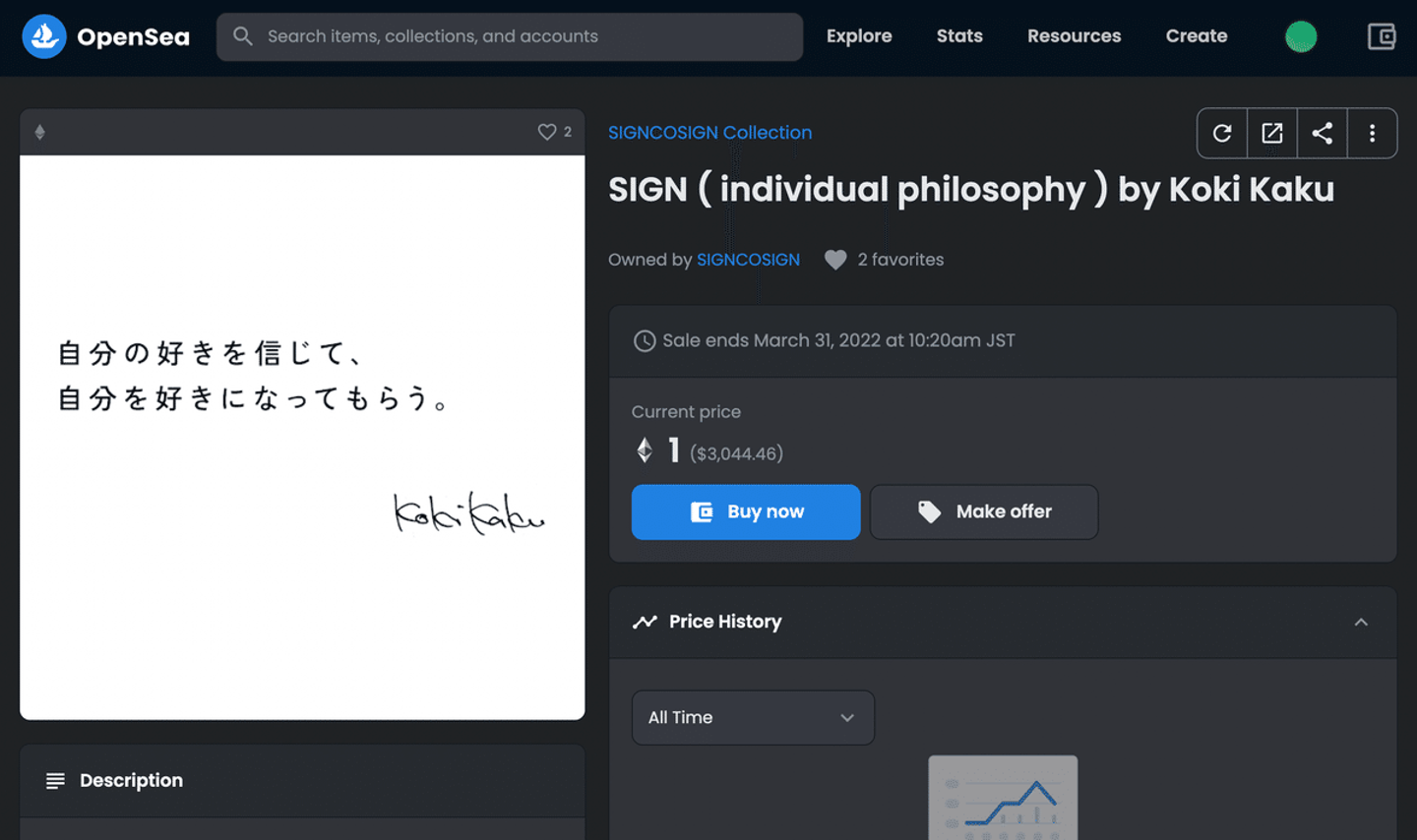Click the Current price label
The image size is (1417, 840).
[686, 412]
